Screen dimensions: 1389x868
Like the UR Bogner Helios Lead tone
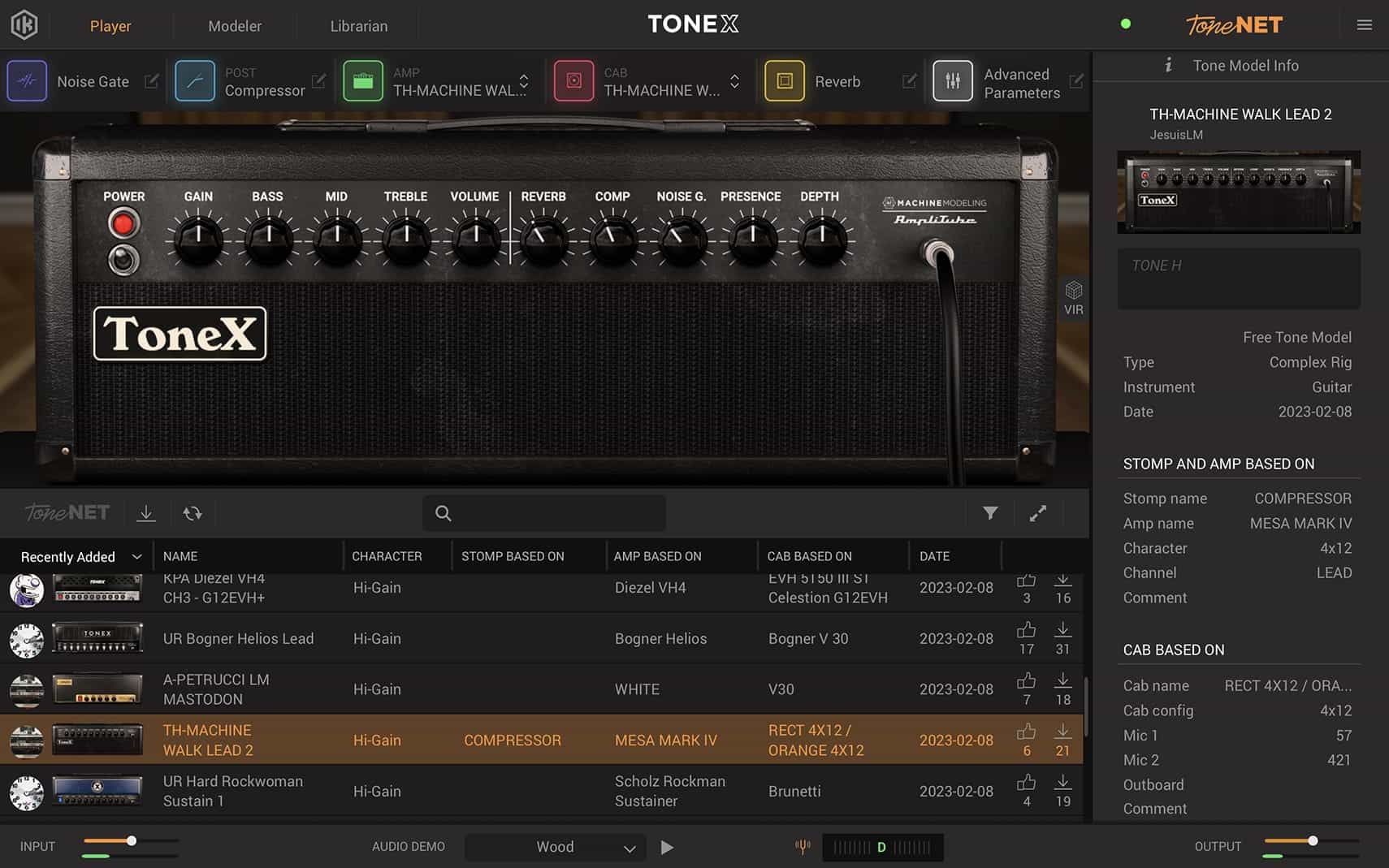pos(1027,630)
